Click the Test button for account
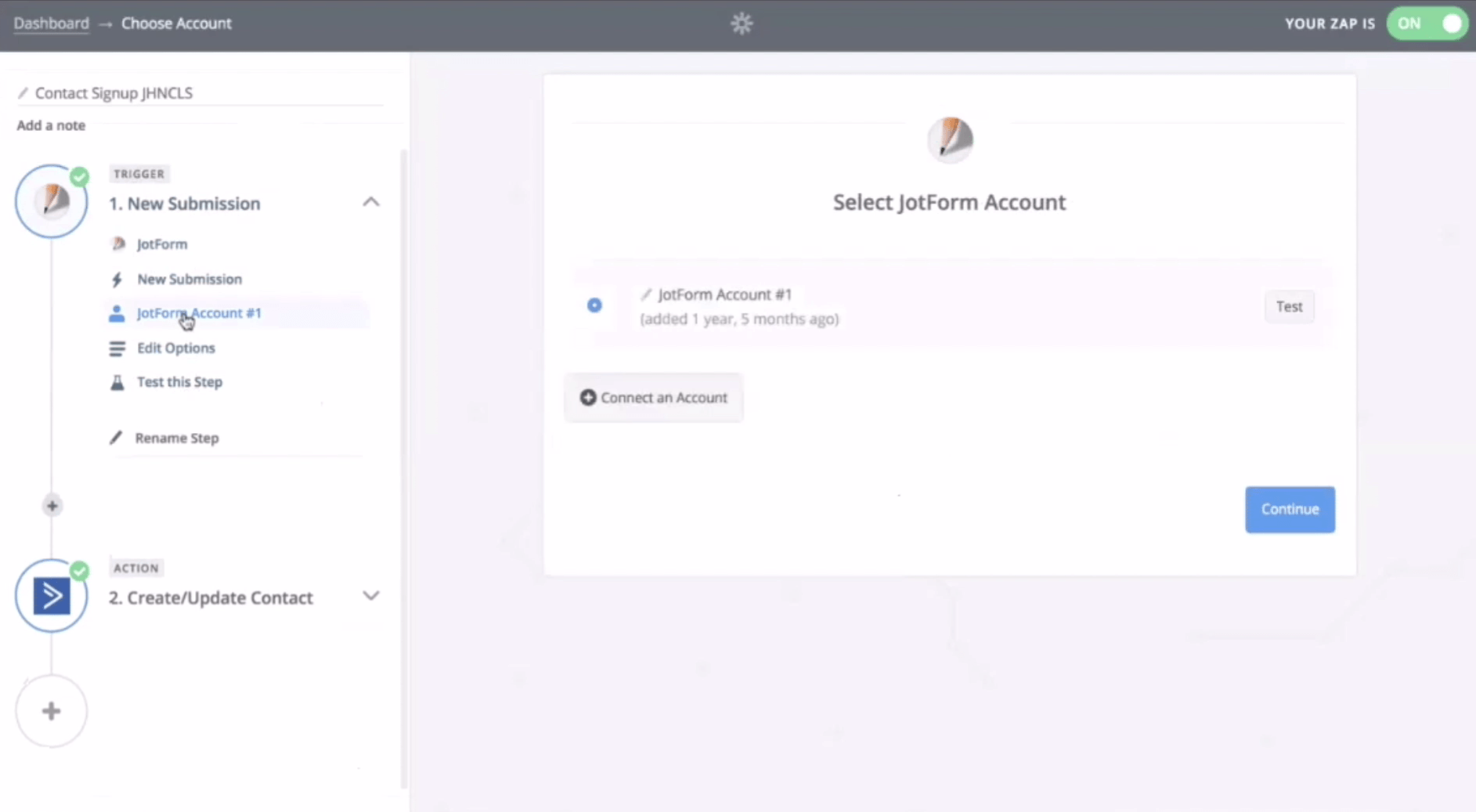 coord(1289,307)
